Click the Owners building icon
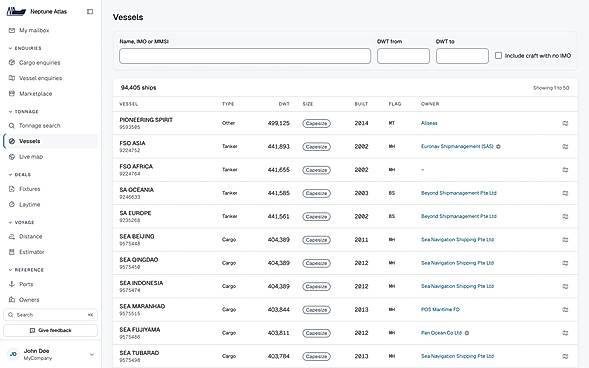589x368 pixels. pos(12,300)
